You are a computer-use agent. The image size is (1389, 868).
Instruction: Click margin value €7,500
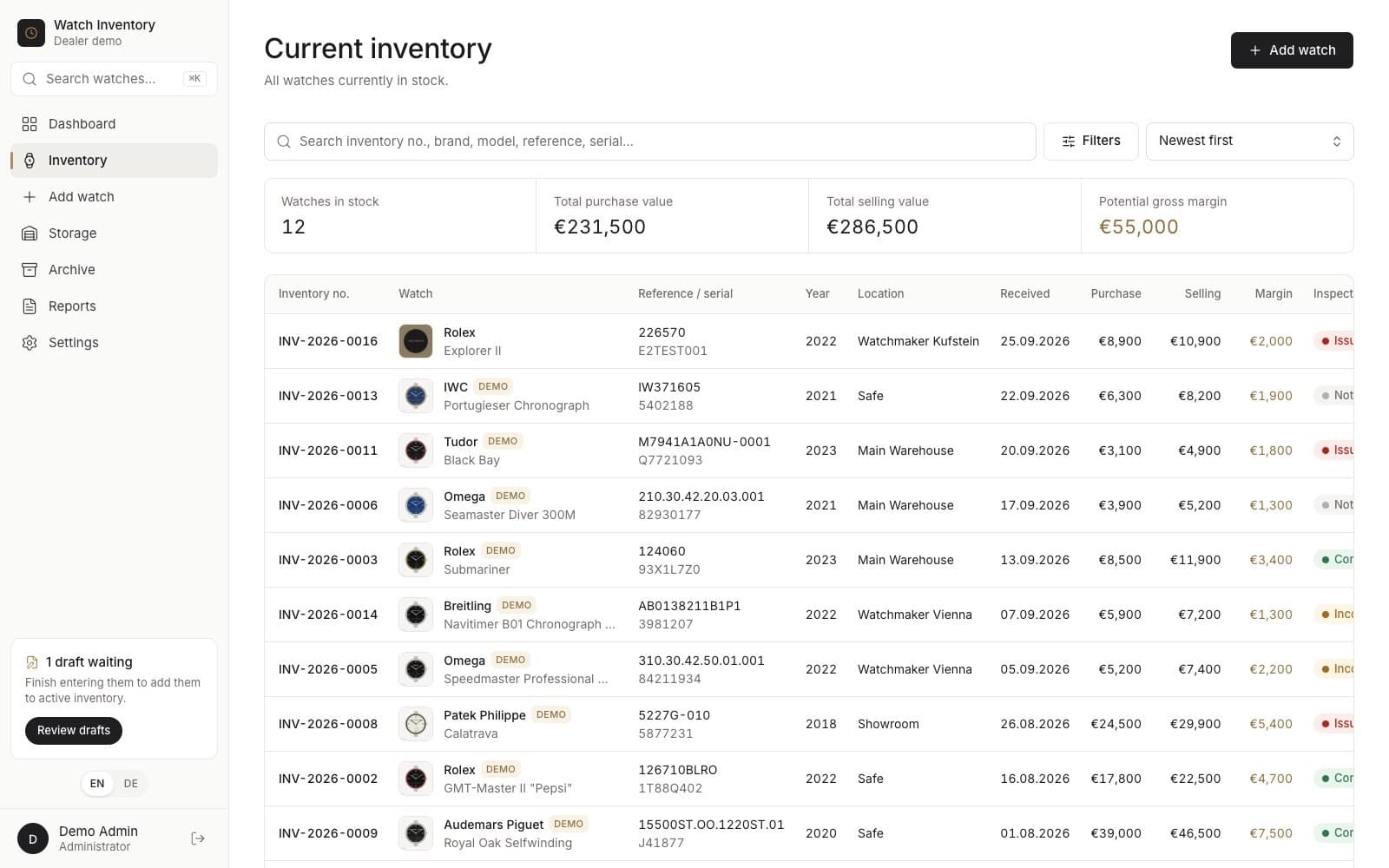tap(1271, 833)
